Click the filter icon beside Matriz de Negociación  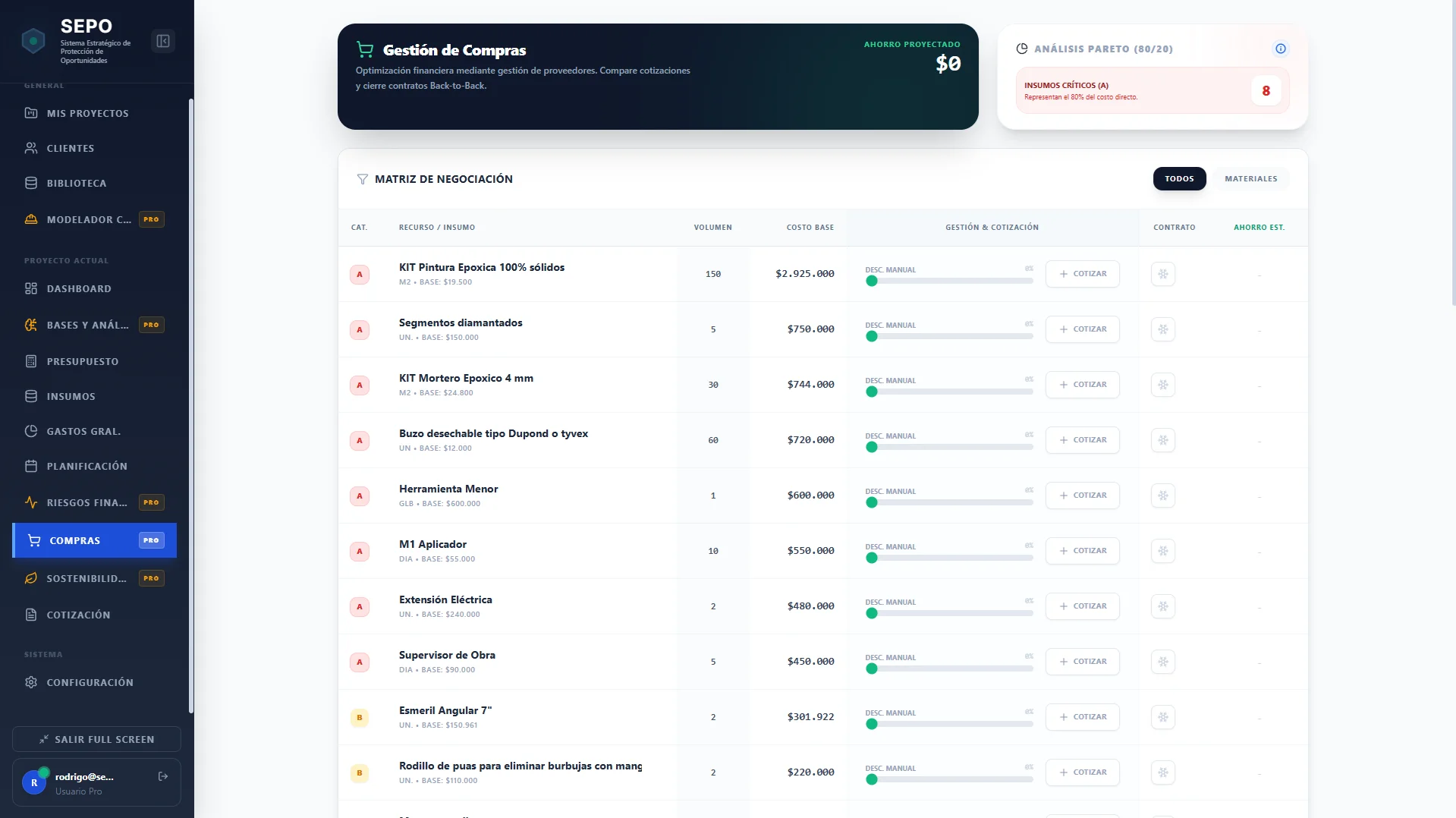[362, 179]
